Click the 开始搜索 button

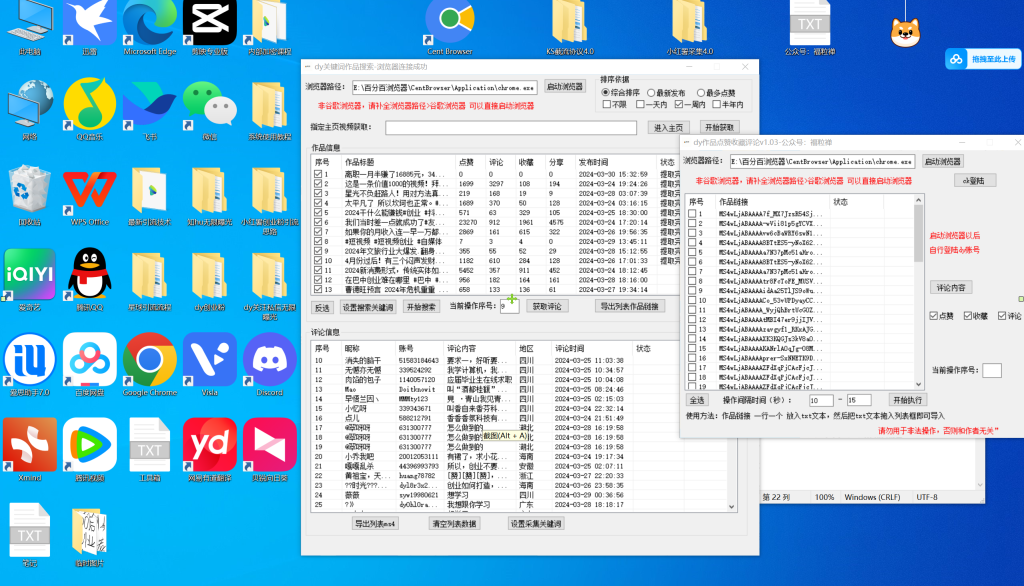tap(421, 307)
